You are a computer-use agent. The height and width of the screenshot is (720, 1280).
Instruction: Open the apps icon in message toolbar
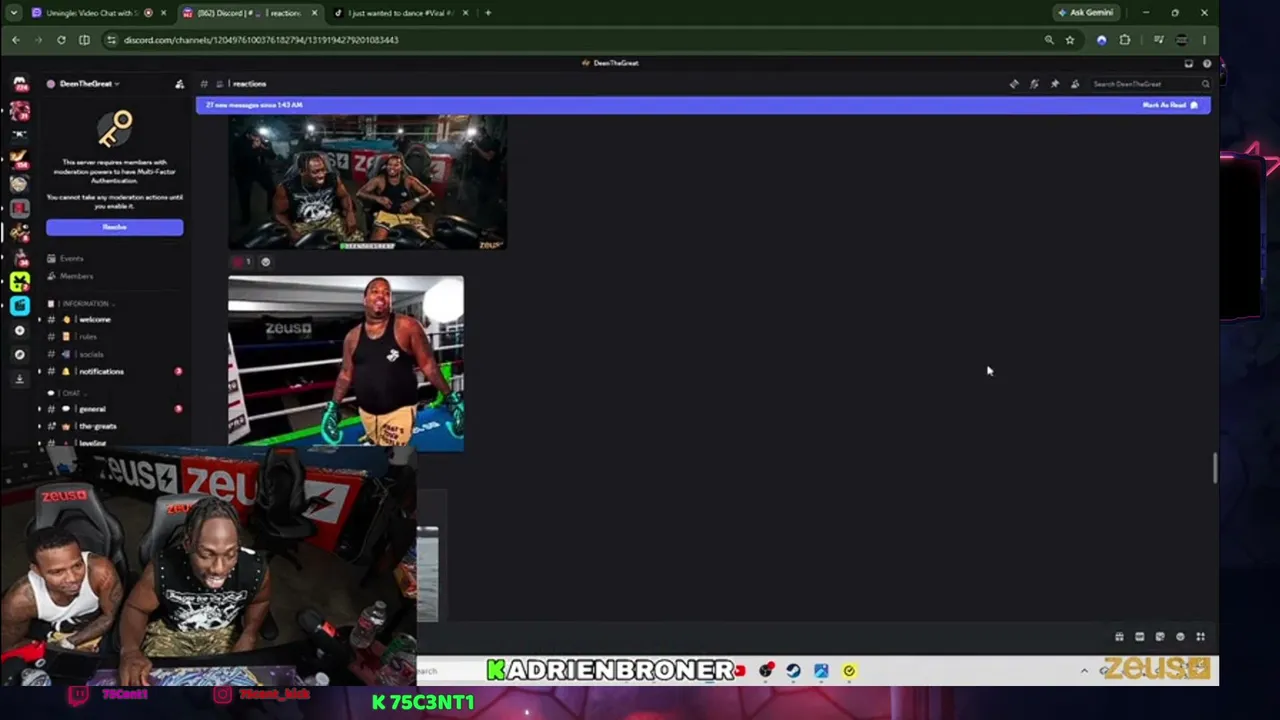(1200, 637)
